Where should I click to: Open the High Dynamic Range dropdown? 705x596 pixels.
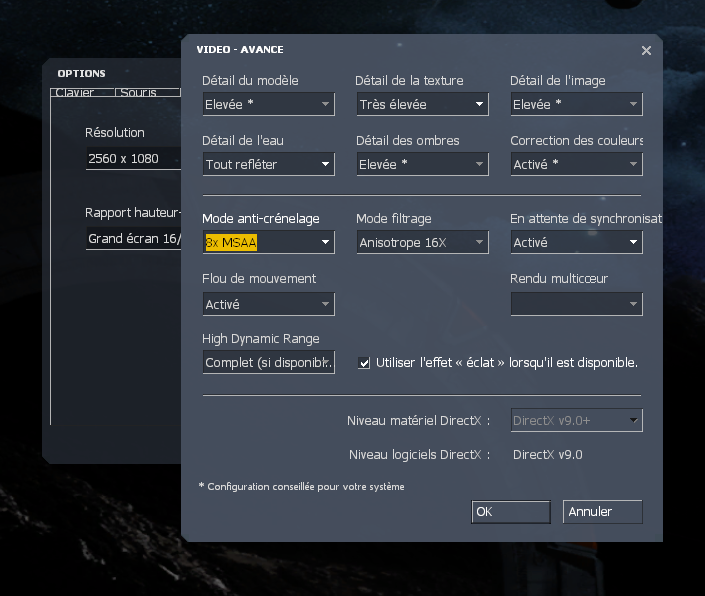(x=268, y=362)
